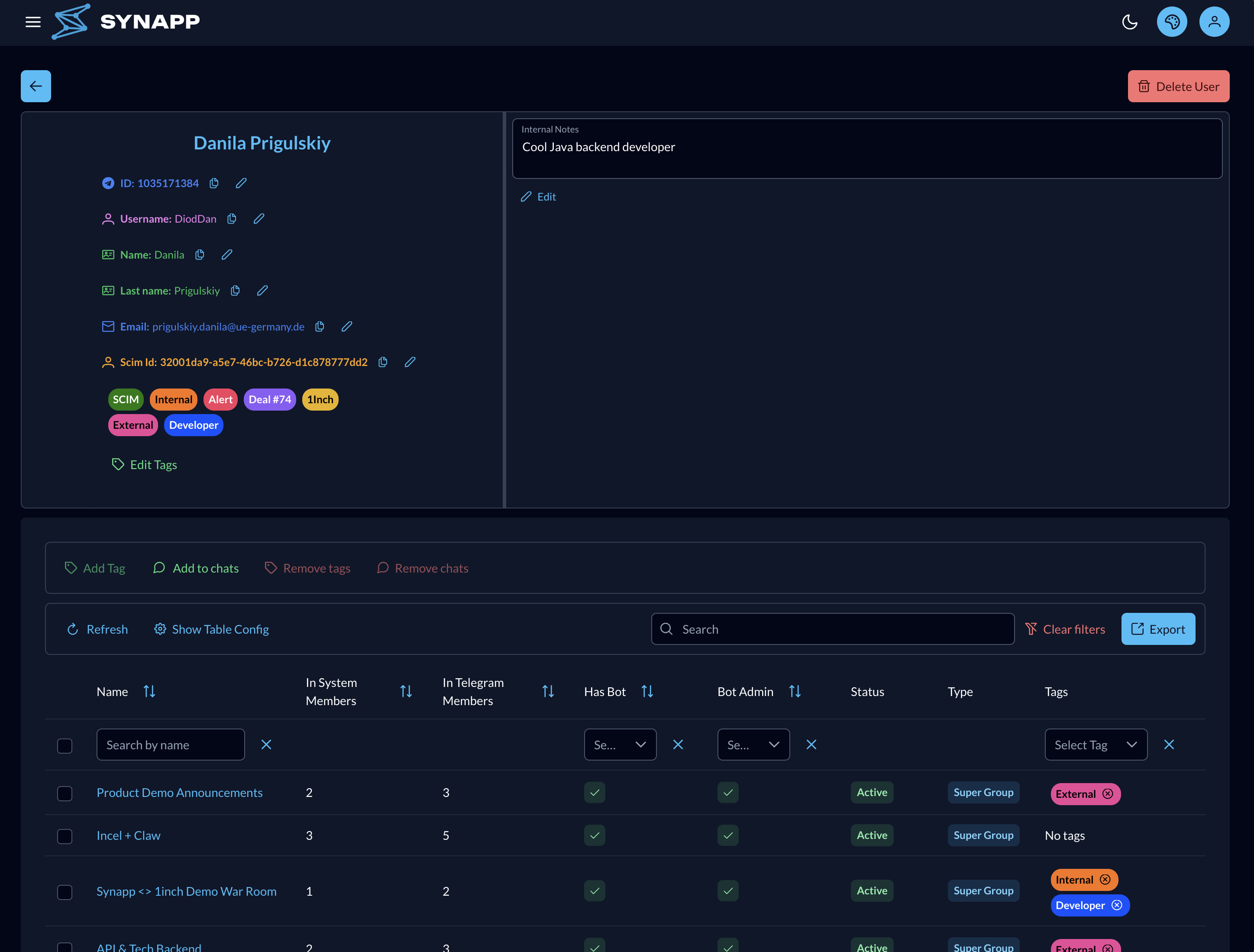Viewport: 1254px width, 952px height.
Task: Sort by In System Members column
Action: tap(406, 691)
